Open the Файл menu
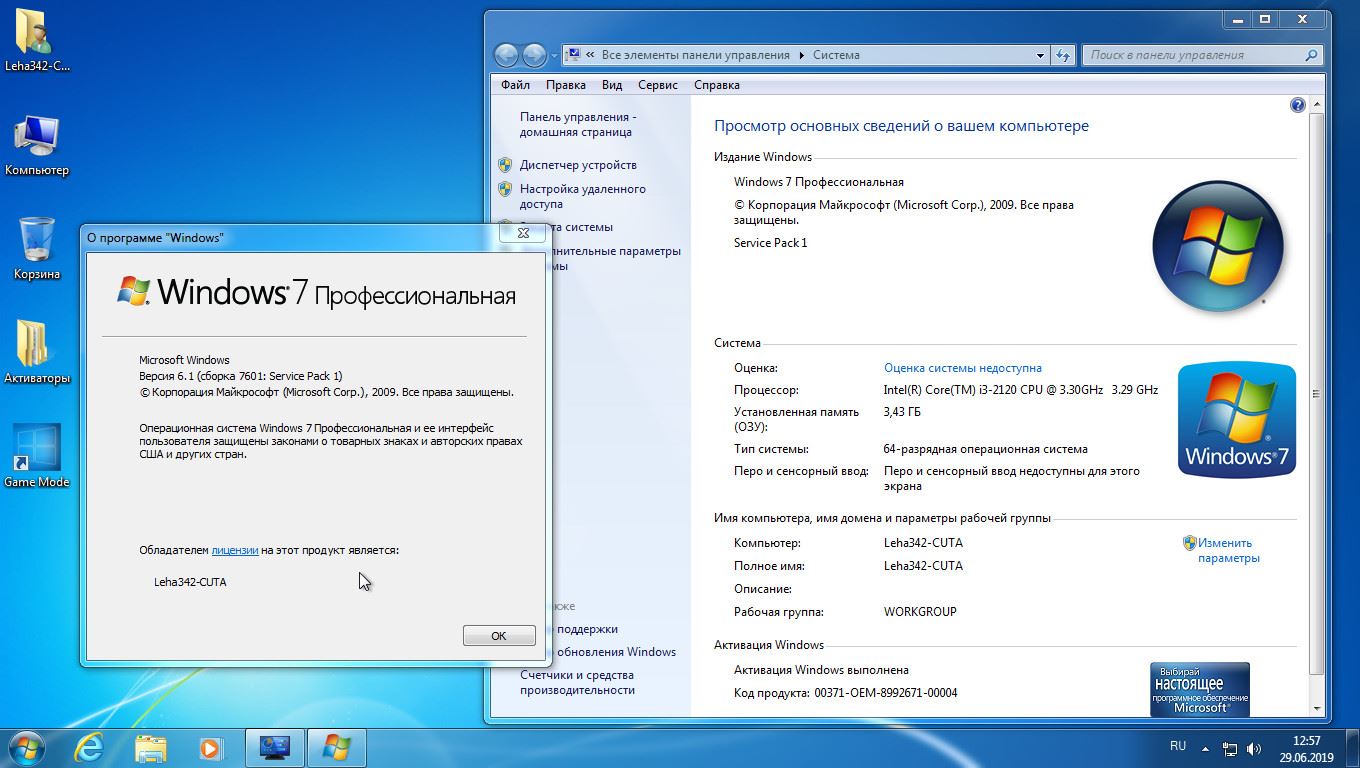 (x=515, y=85)
